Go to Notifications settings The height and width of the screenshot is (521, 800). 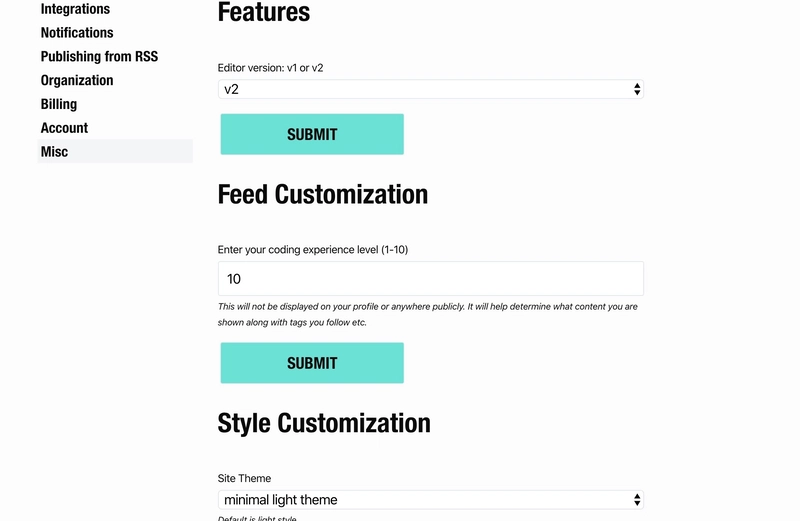[77, 33]
